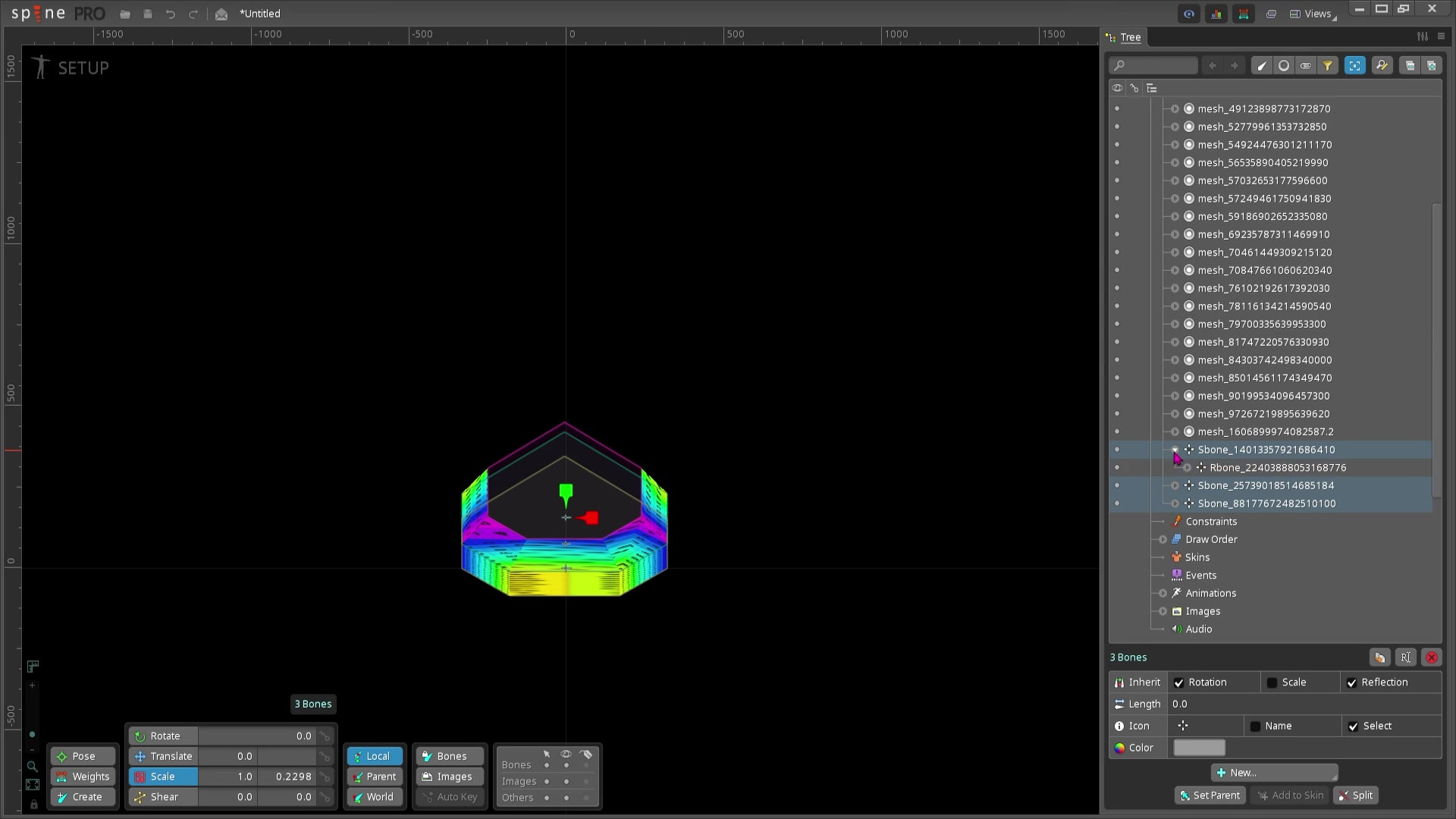
Task: Expand the Images node
Action: pyautogui.click(x=1163, y=611)
